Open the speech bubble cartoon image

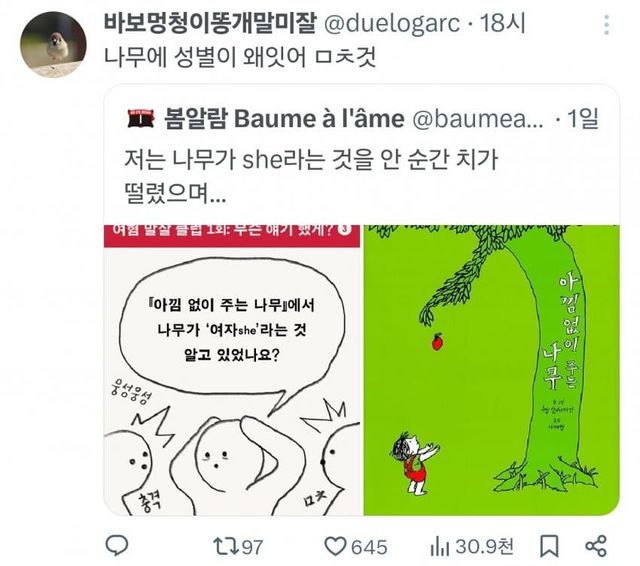pos(232,370)
